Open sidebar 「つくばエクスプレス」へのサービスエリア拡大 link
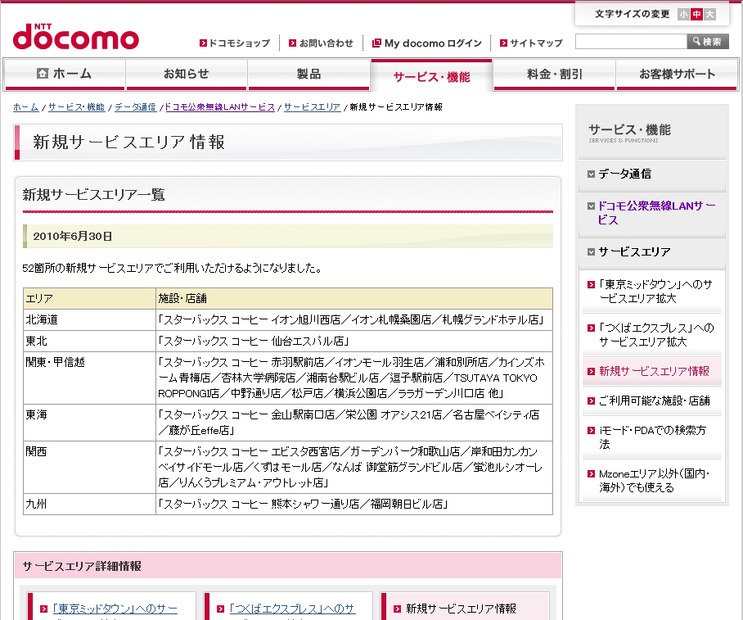The image size is (743, 620). pos(656,335)
